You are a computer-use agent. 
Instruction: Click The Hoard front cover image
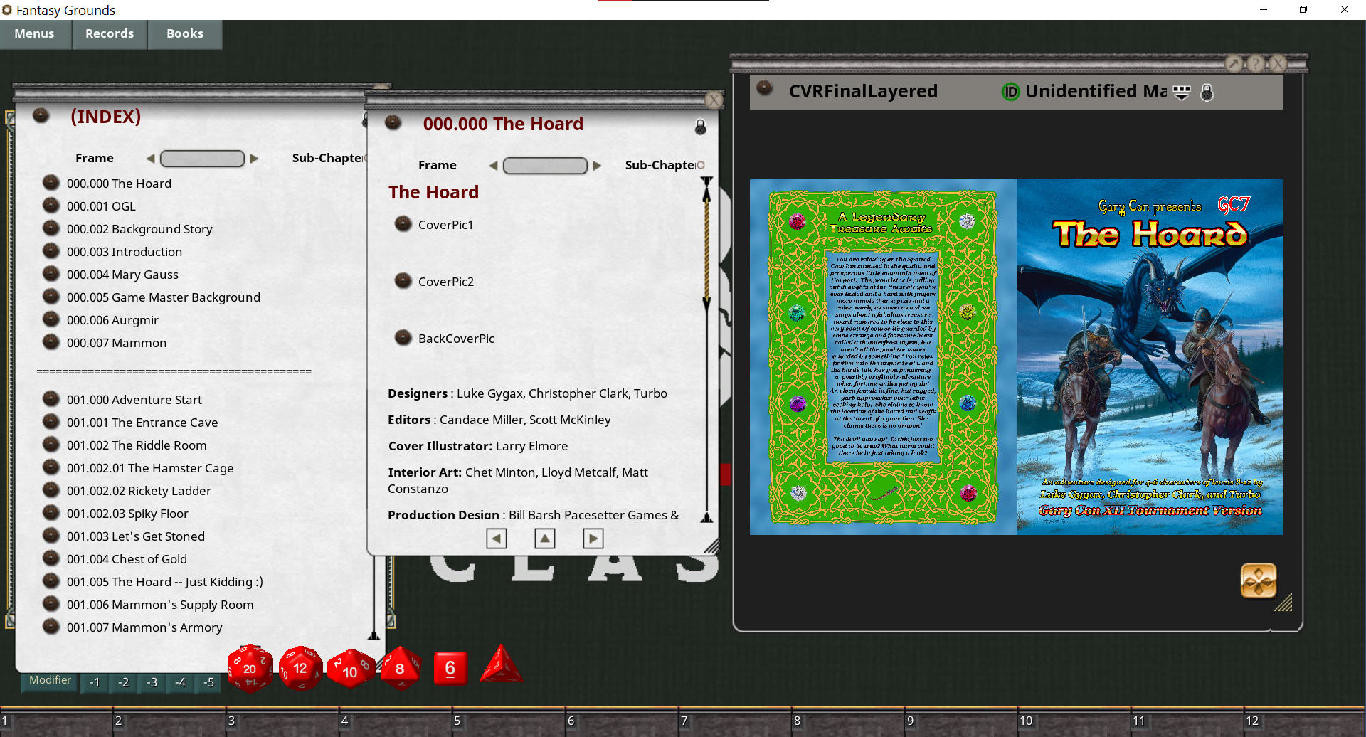pyautogui.click(x=1150, y=357)
